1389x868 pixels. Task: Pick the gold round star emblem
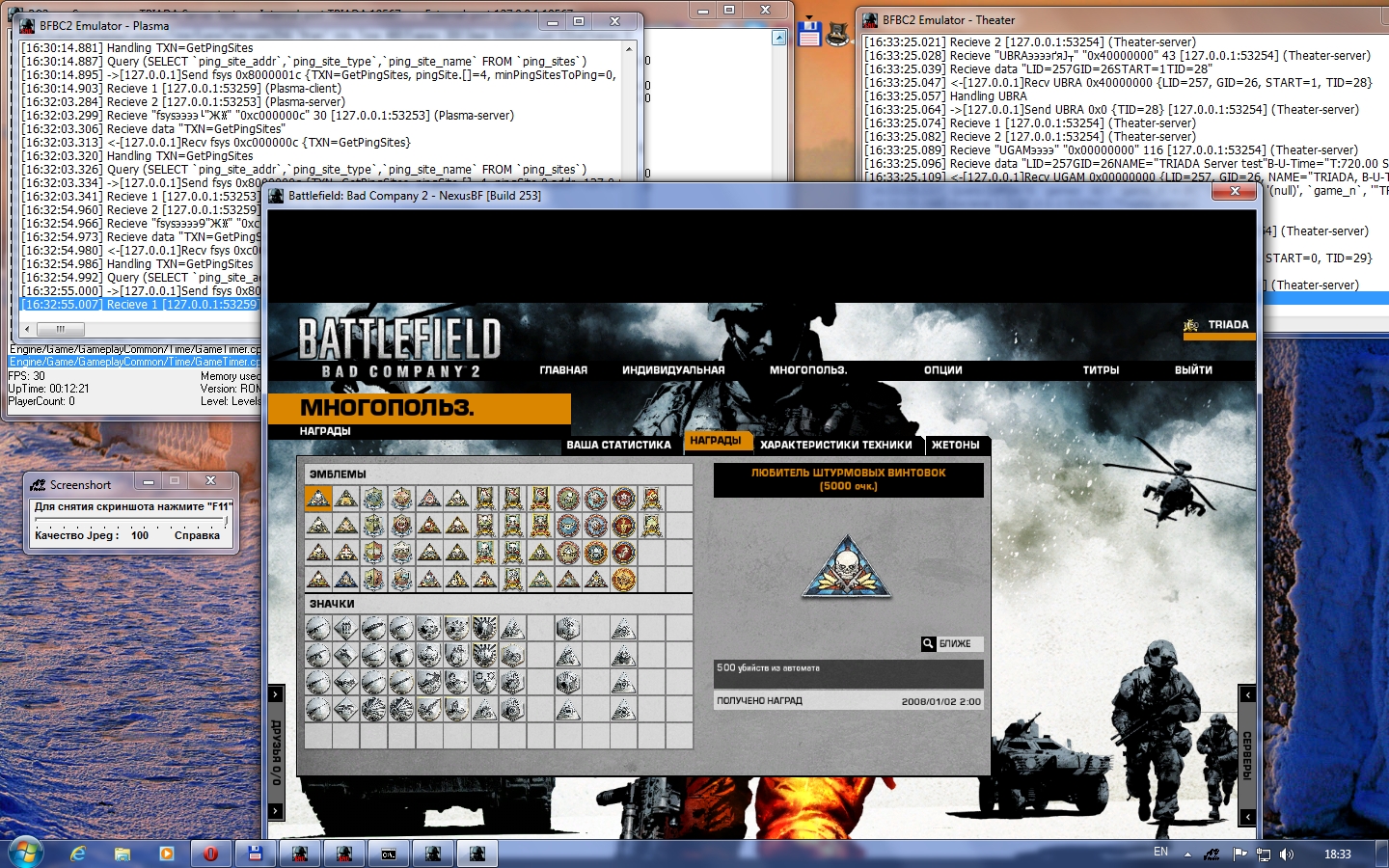click(624, 580)
